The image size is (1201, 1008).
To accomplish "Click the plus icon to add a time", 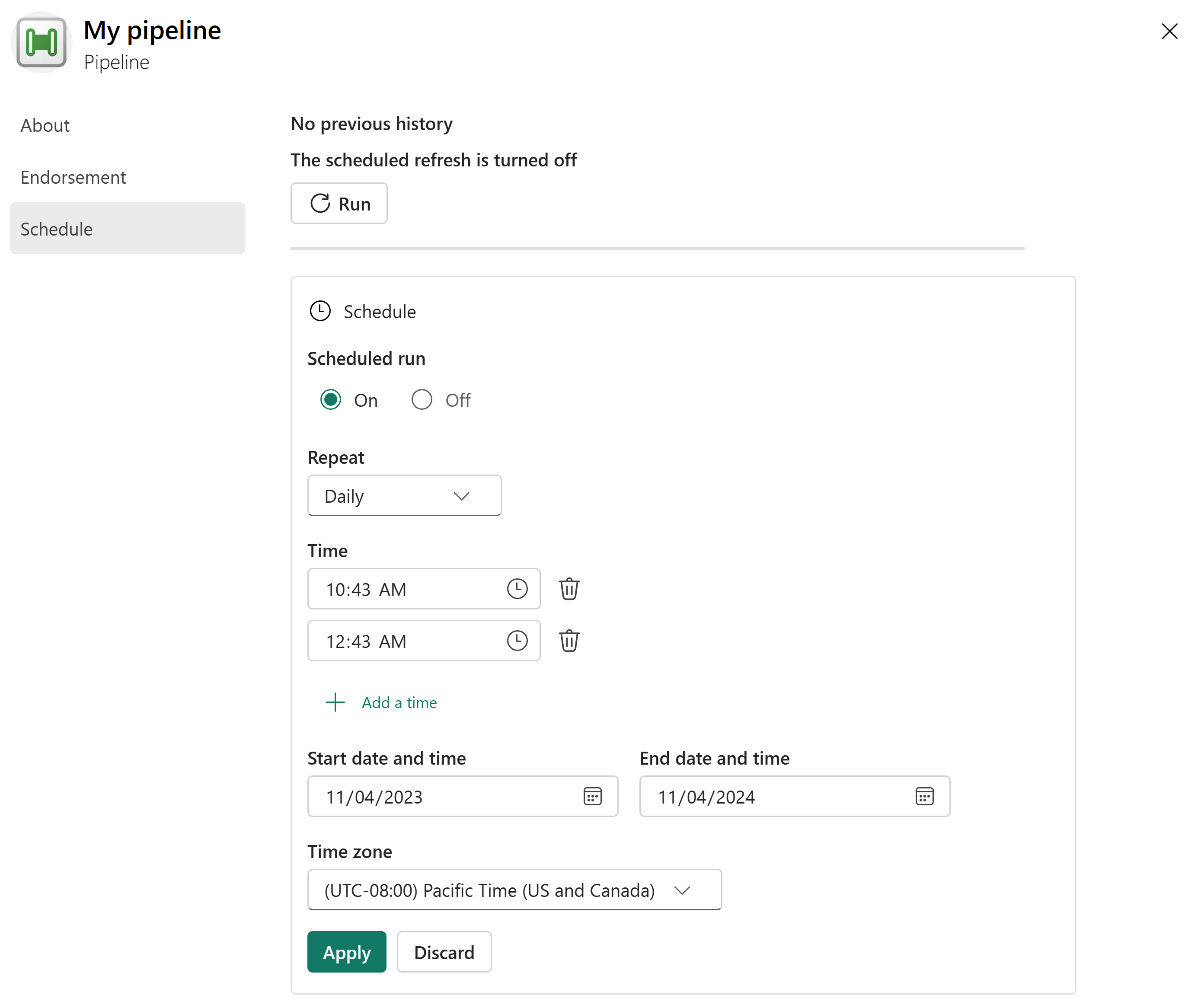I will (335, 703).
